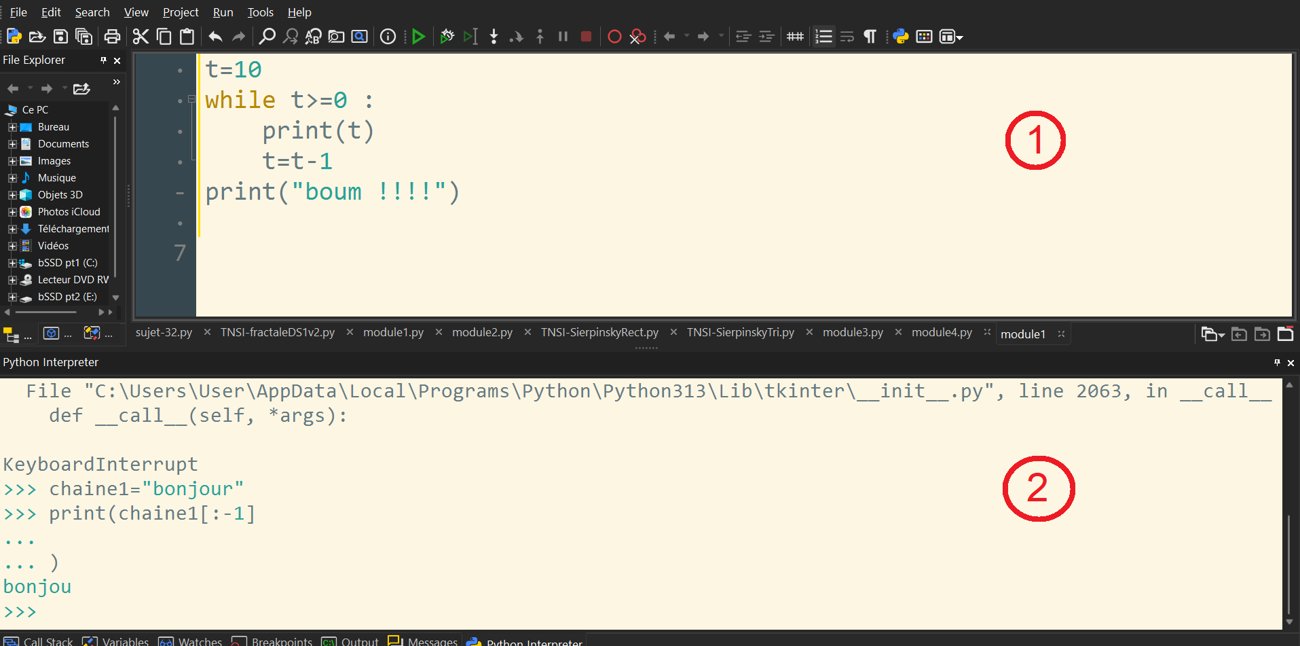Expand the Documents folder node
This screenshot has width=1300, height=646.
pyautogui.click(x=12, y=144)
